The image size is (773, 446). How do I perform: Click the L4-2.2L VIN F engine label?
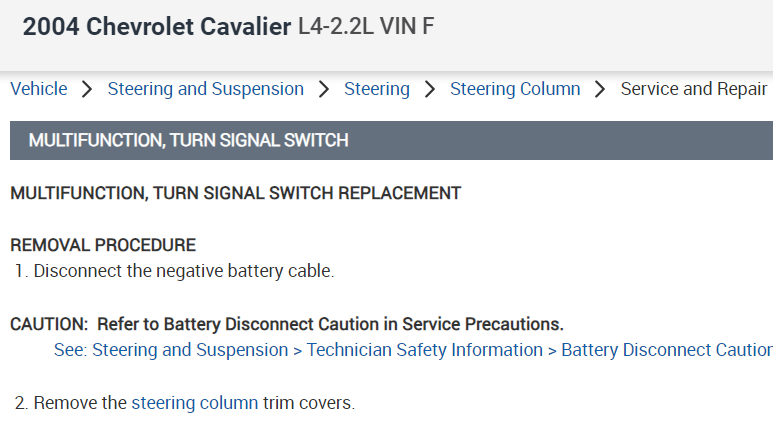click(x=366, y=27)
